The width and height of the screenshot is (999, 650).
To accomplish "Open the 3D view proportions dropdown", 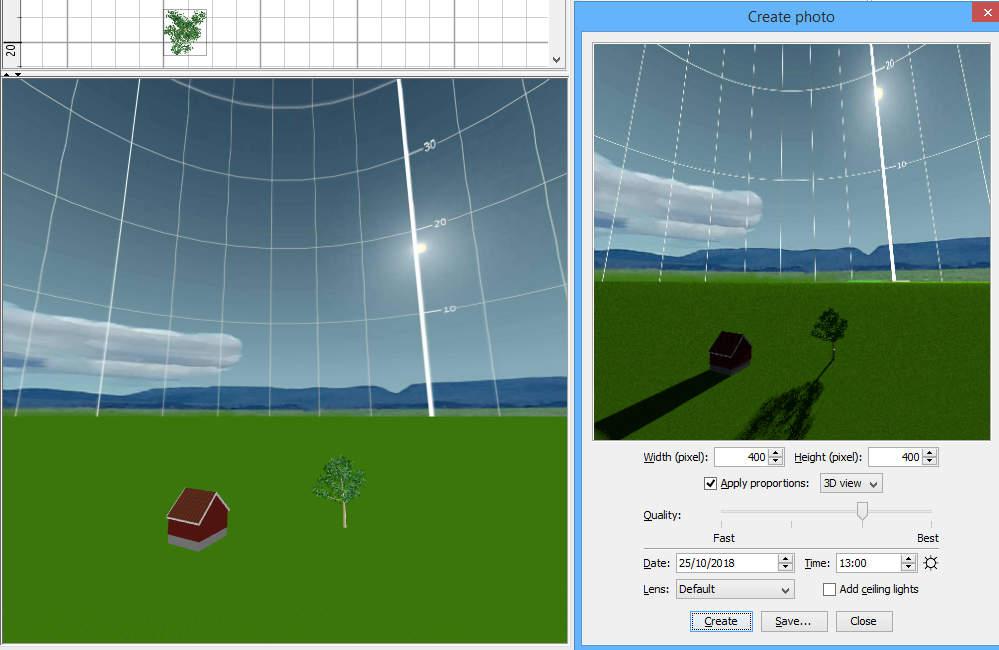I will tap(851, 483).
